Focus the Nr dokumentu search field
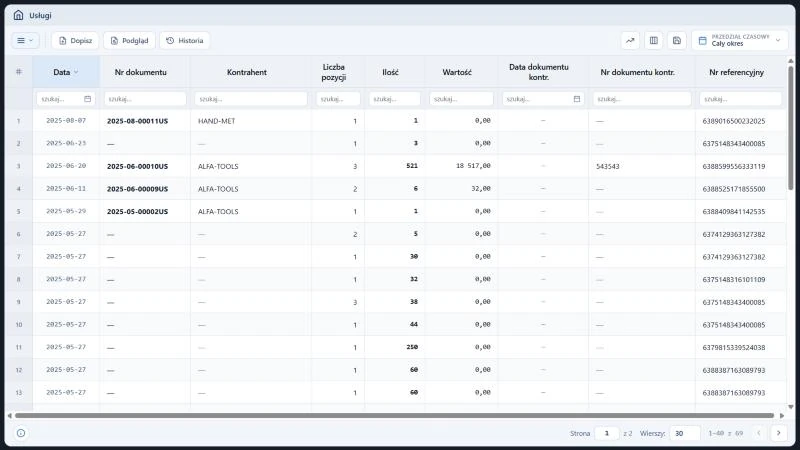This screenshot has width=800, height=450. pos(145,99)
